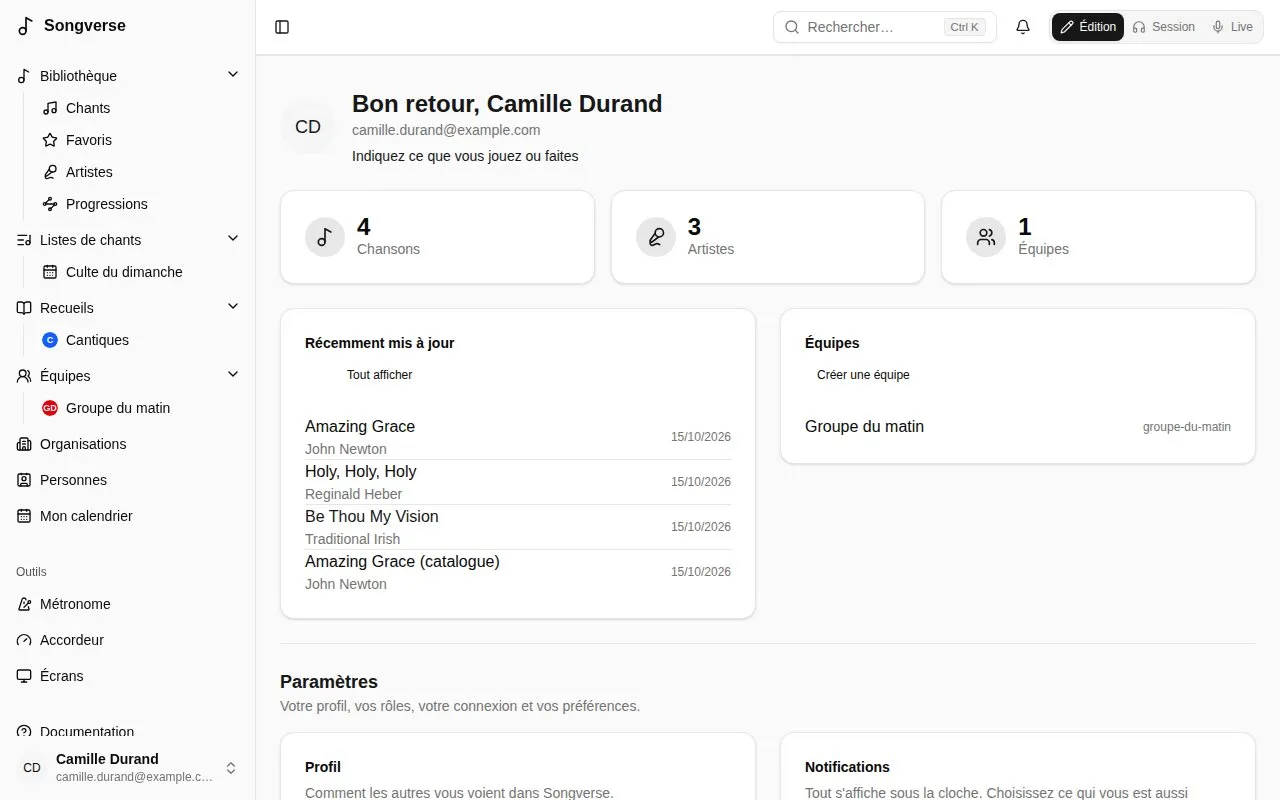Click Tout afficher link
Screen dimensions: 1280x800
tap(379, 375)
